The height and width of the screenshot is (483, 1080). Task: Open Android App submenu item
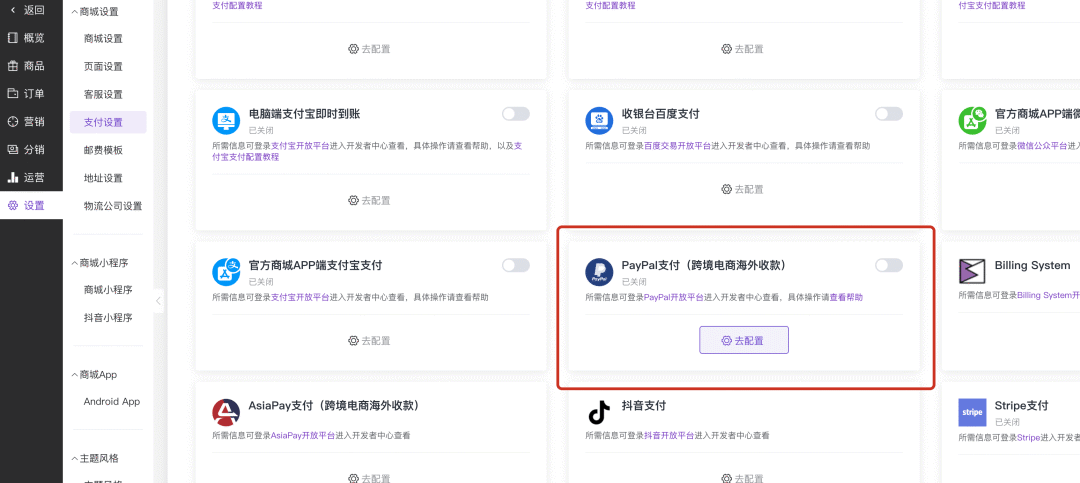tap(112, 402)
